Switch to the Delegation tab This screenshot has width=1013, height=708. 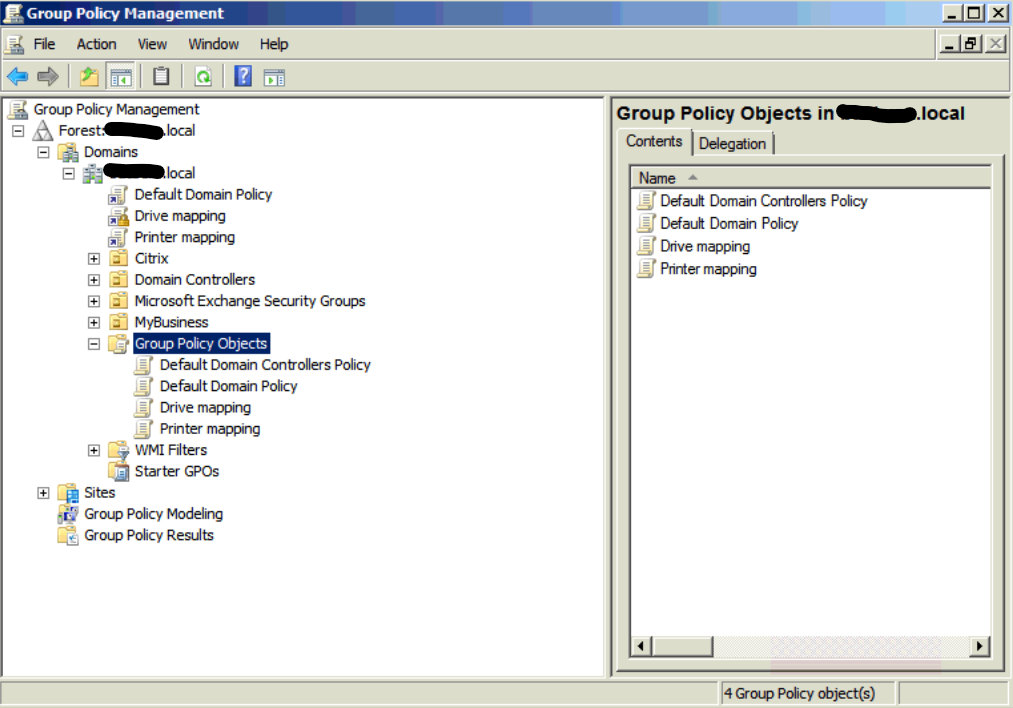click(733, 143)
